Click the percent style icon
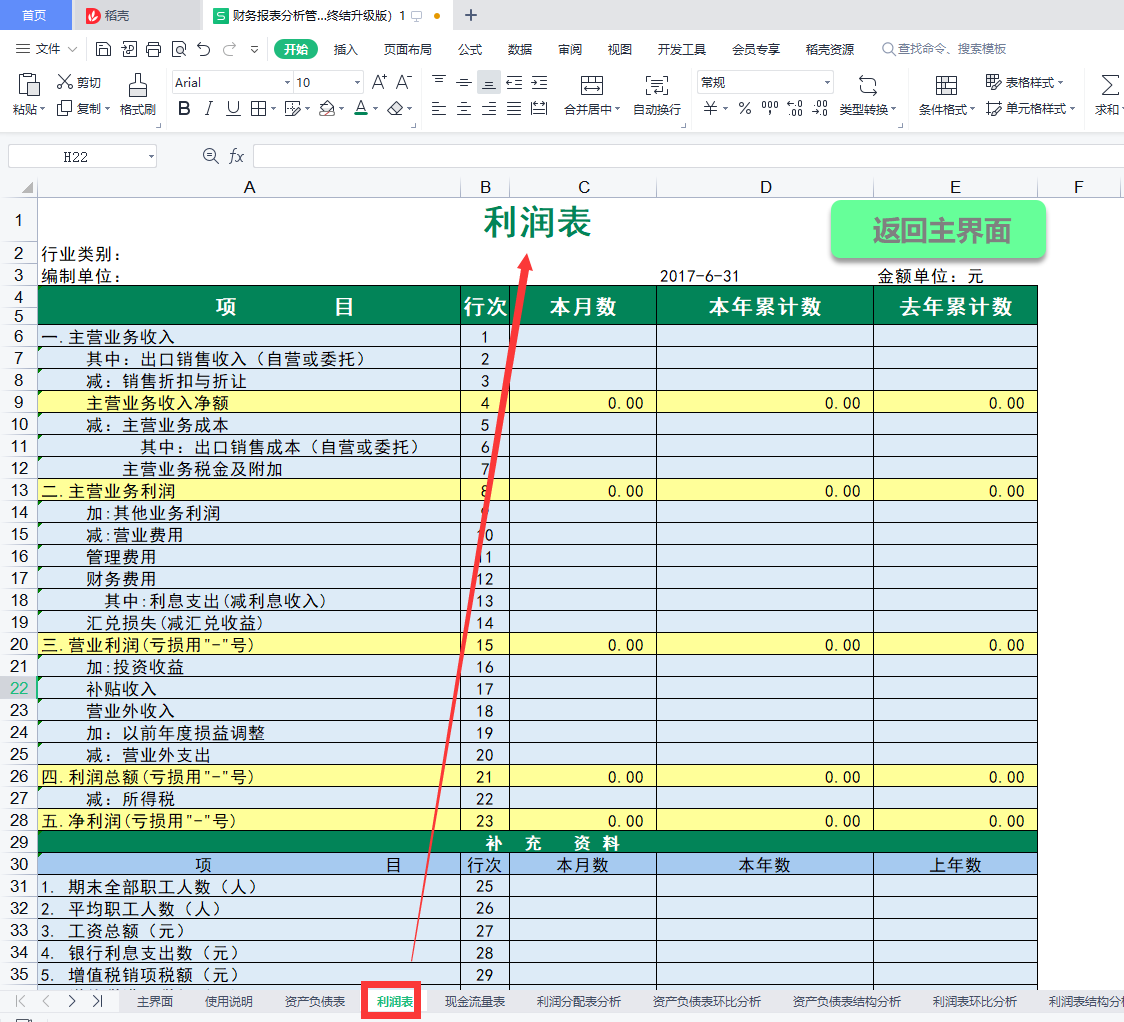The height and width of the screenshot is (1022, 1124). point(745,109)
